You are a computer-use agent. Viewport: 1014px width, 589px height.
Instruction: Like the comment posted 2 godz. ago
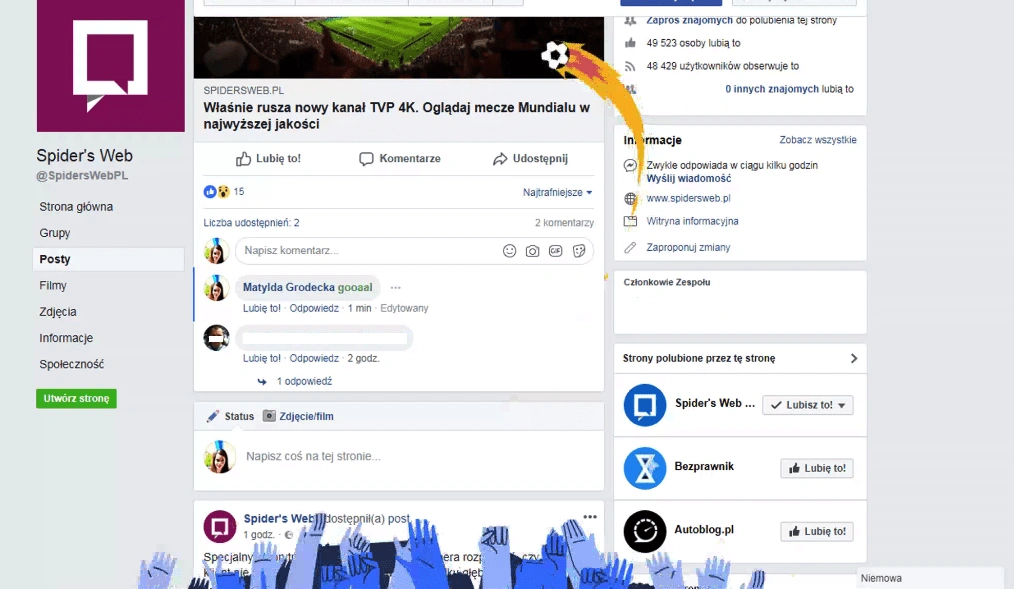[x=262, y=358]
